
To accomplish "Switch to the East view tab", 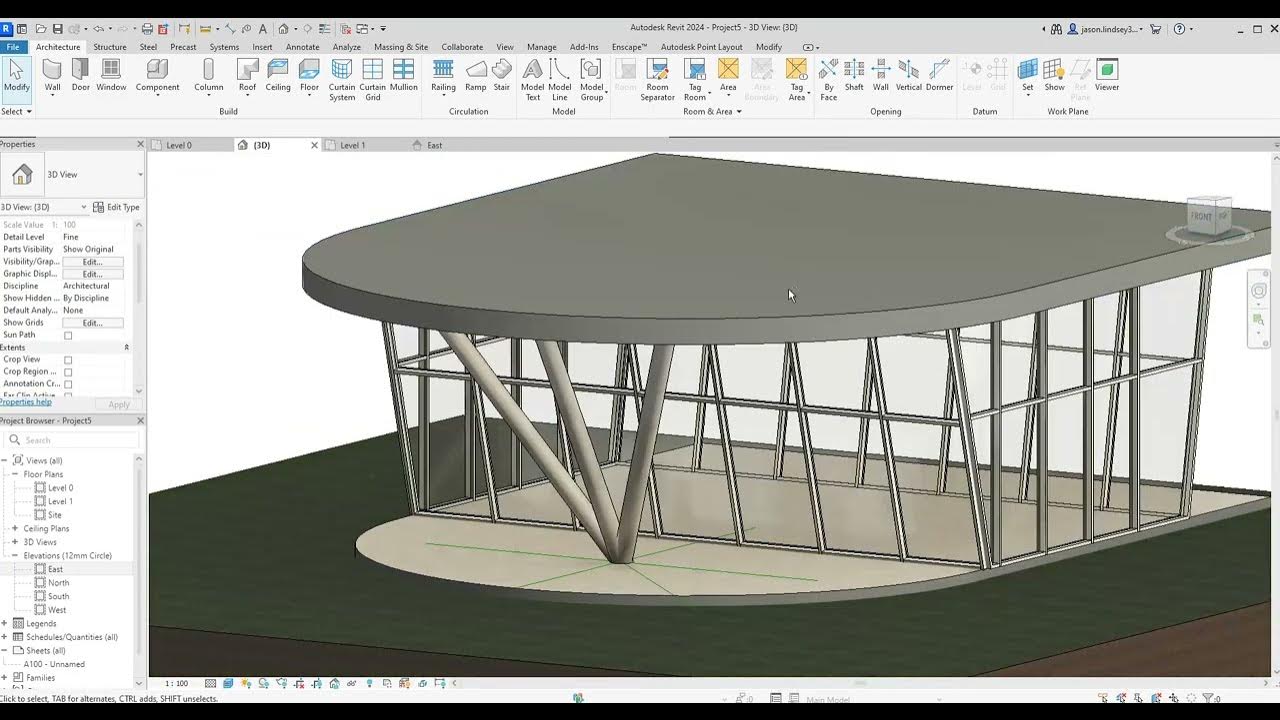I will point(434,145).
